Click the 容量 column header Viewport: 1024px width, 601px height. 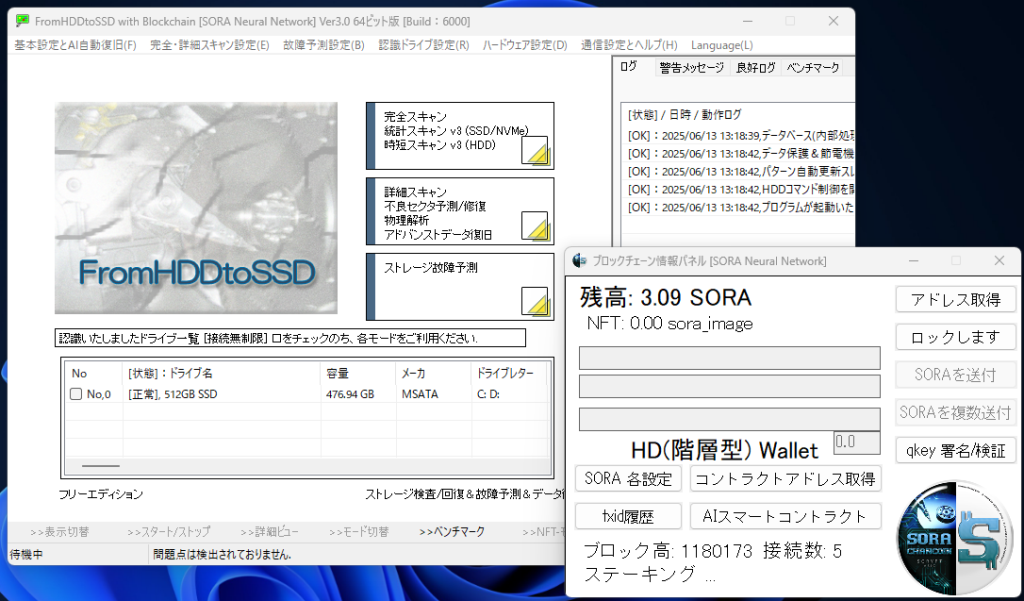358,373
